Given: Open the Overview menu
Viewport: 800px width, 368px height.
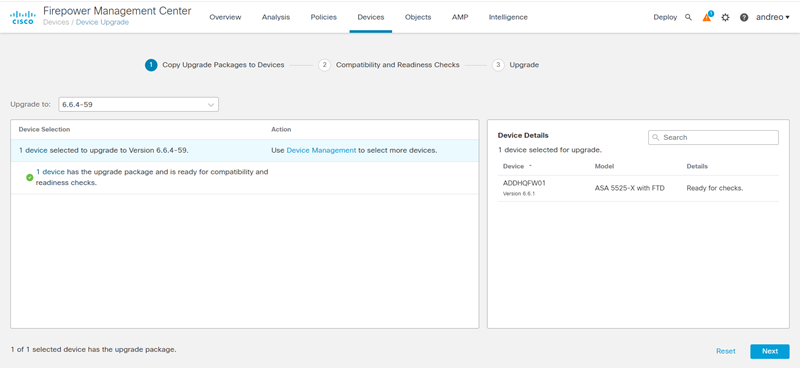Looking at the screenshot, I should [x=226, y=17].
